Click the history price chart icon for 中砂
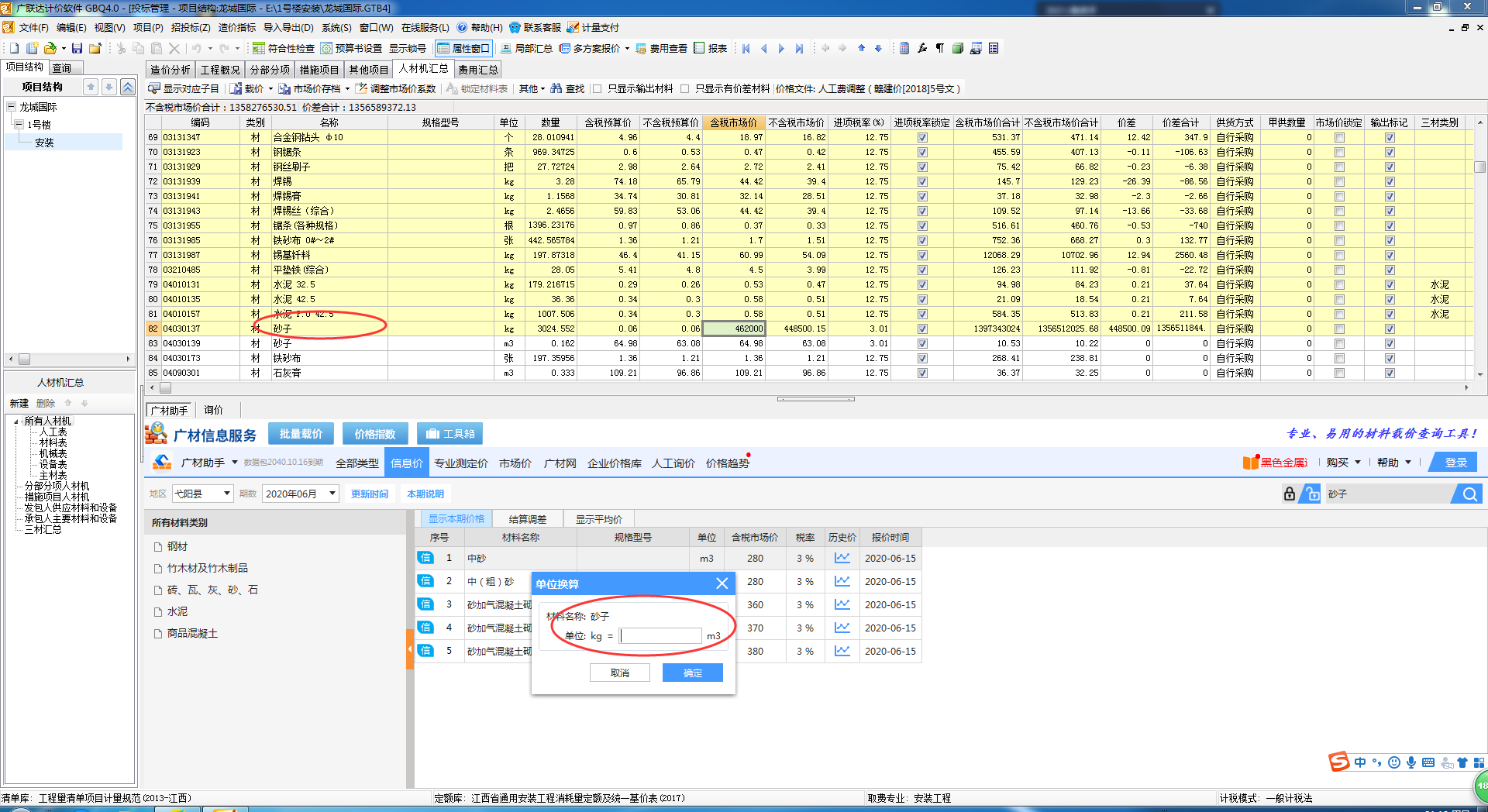1488x812 pixels. point(842,558)
